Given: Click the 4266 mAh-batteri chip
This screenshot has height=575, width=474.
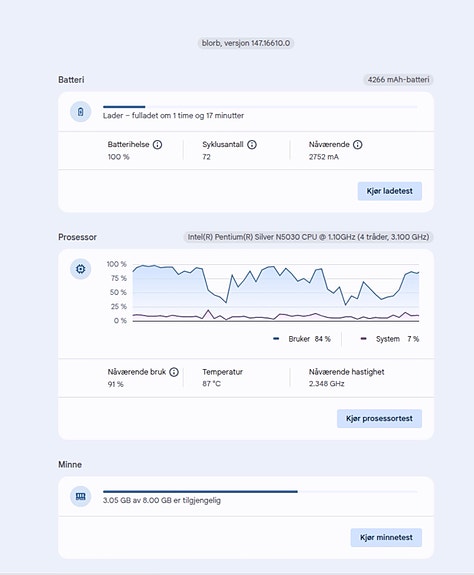Looking at the screenshot, I should pyautogui.click(x=398, y=80).
